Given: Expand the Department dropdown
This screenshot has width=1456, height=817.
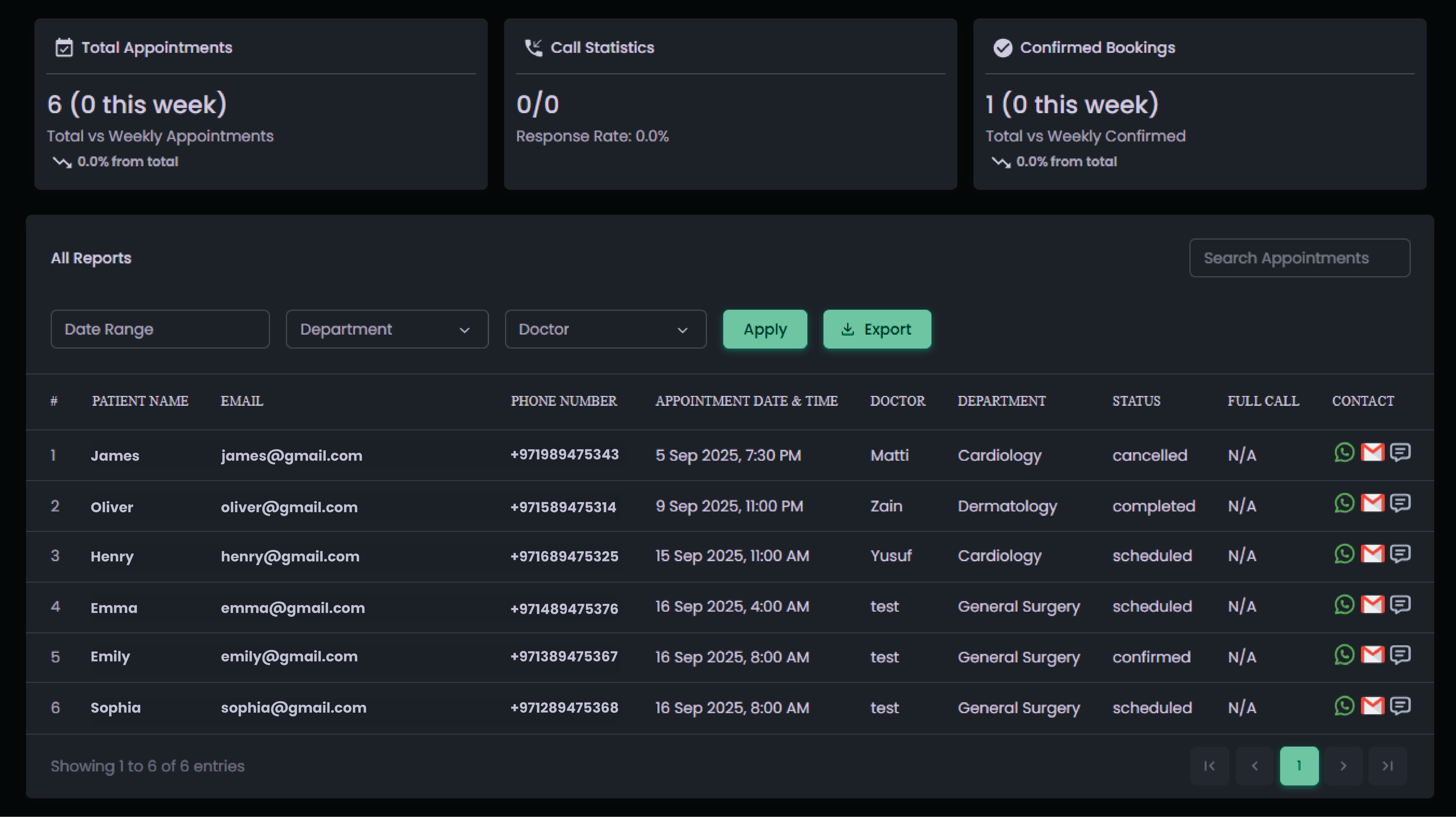Looking at the screenshot, I should click(387, 329).
